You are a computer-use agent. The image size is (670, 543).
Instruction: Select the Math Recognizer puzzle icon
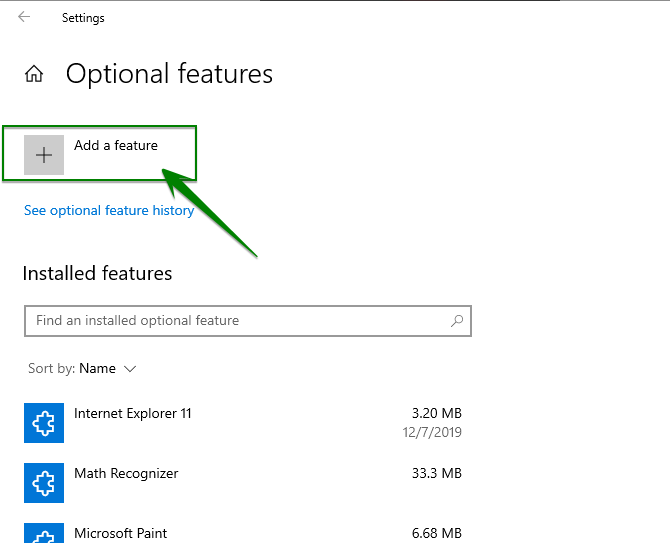tap(44, 483)
